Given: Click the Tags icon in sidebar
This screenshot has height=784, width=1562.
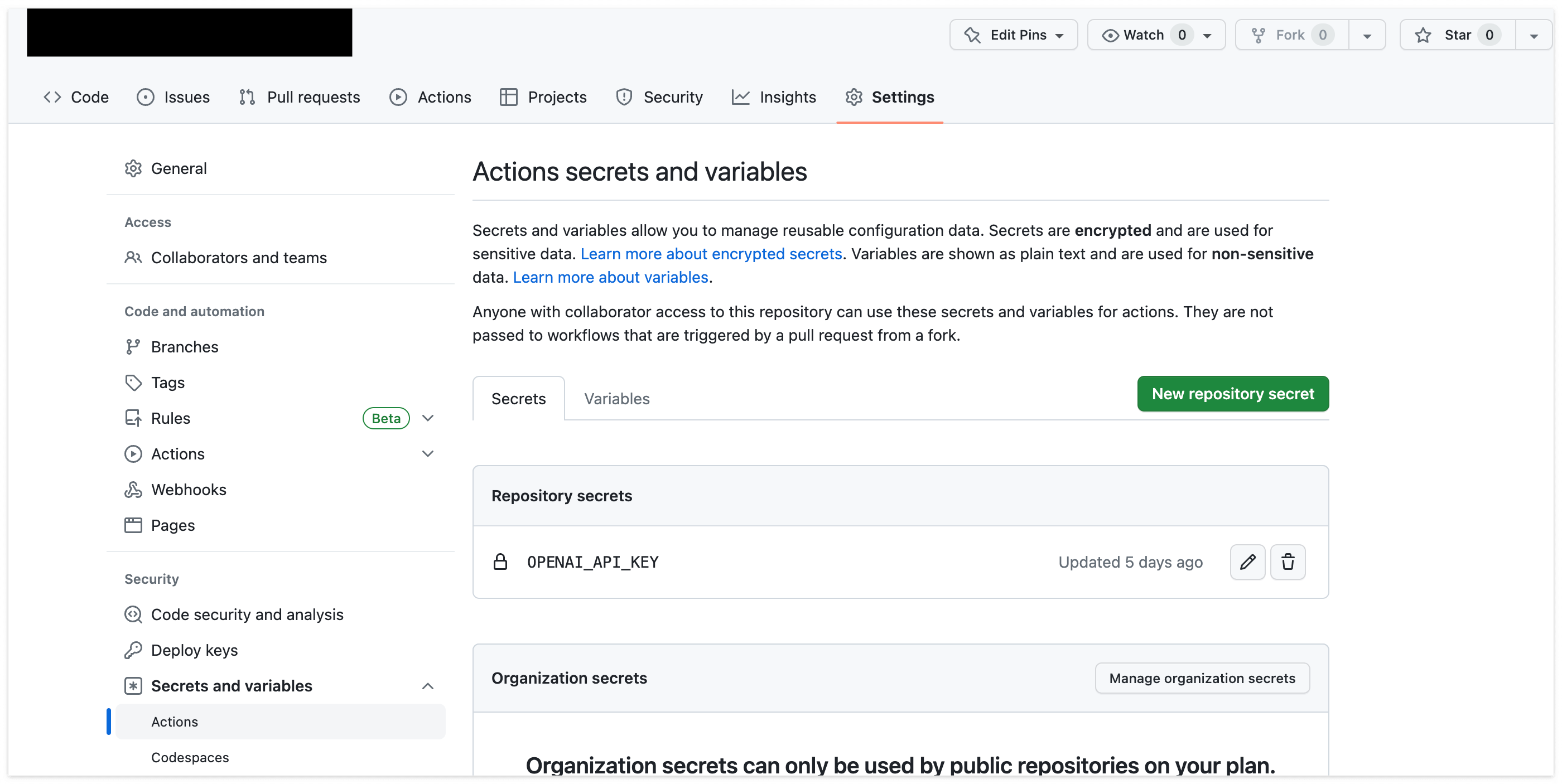Looking at the screenshot, I should point(133,383).
